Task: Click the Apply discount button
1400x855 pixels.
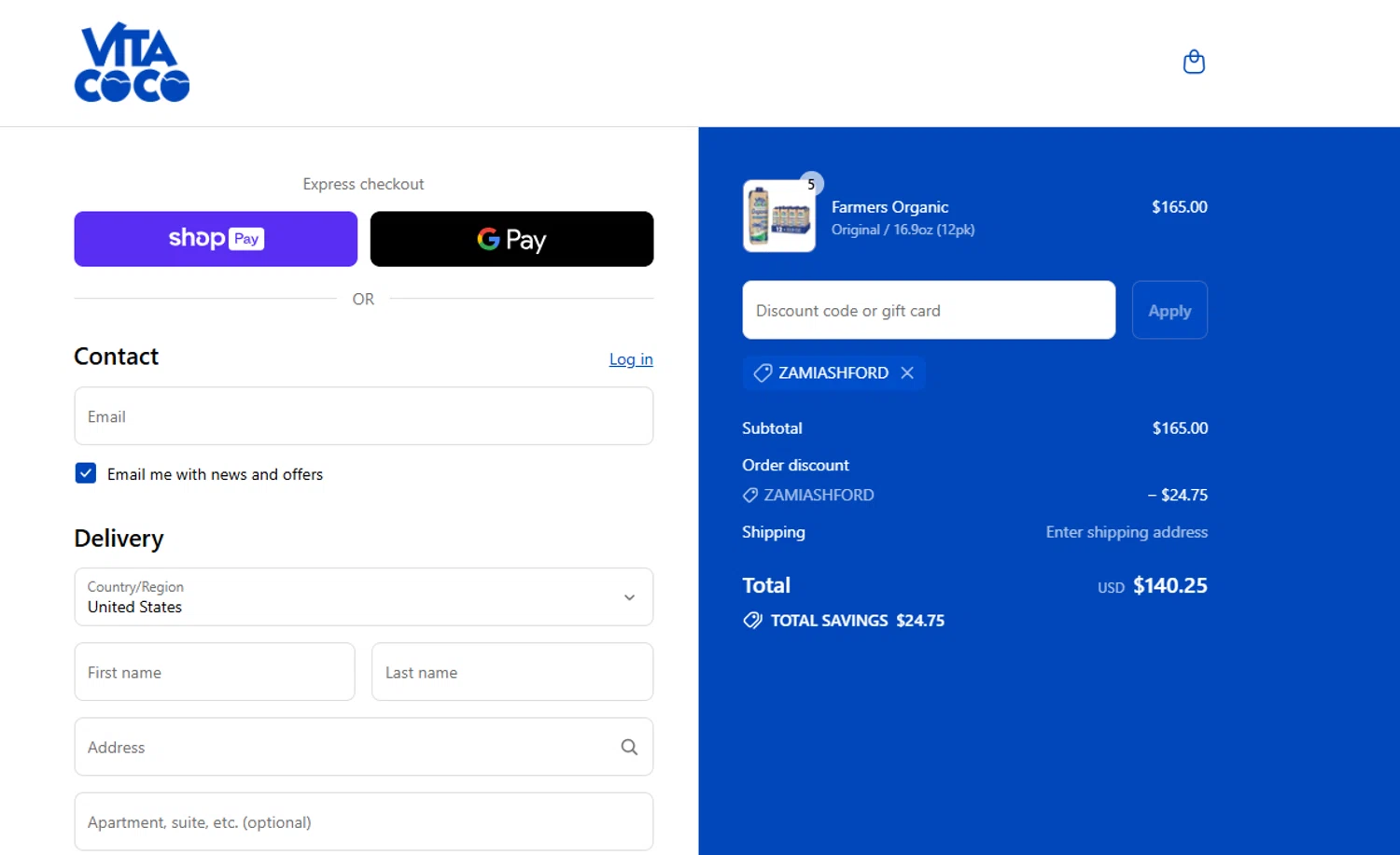Action: (x=1169, y=310)
